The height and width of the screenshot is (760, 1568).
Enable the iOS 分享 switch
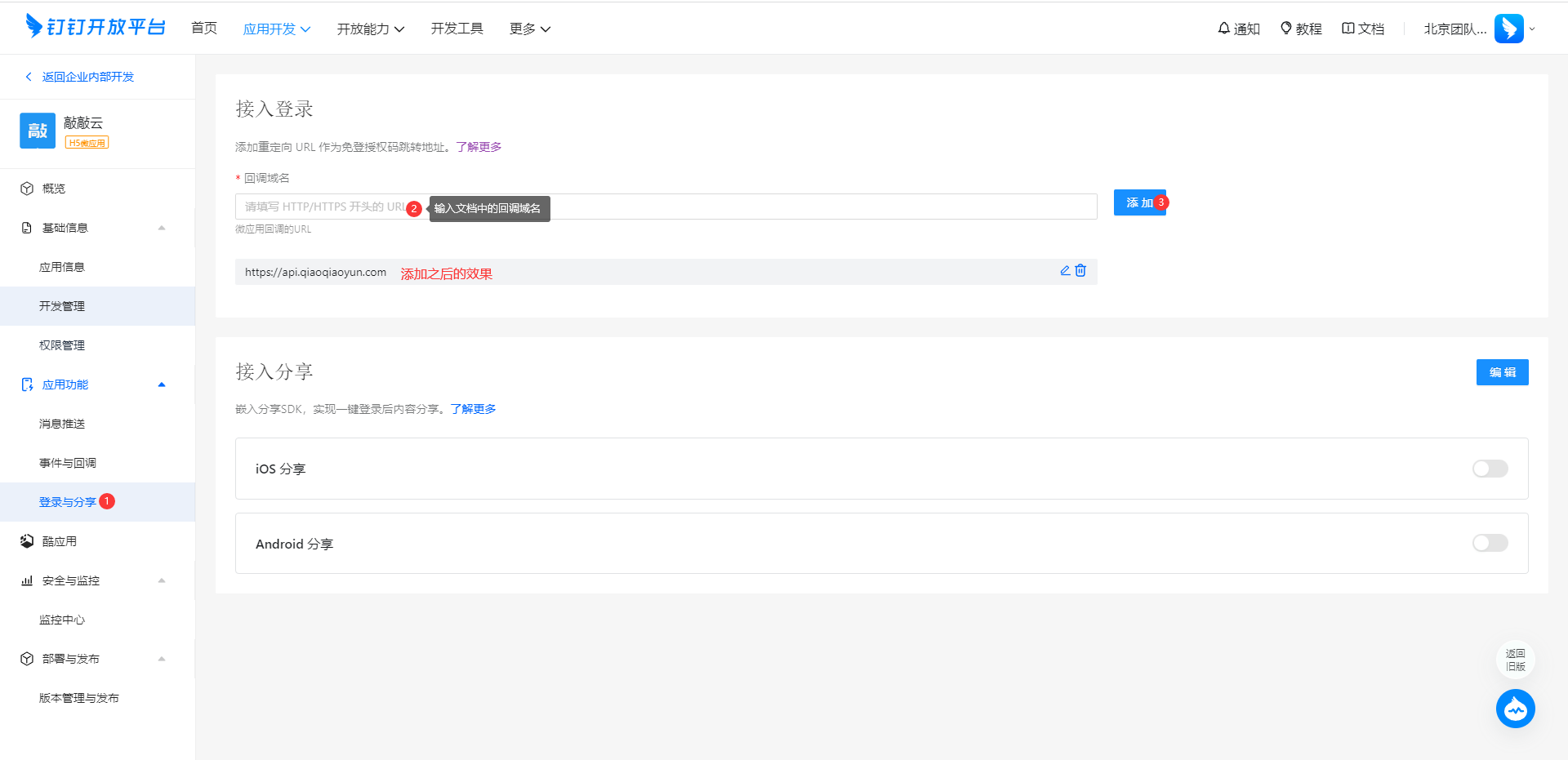click(1490, 469)
